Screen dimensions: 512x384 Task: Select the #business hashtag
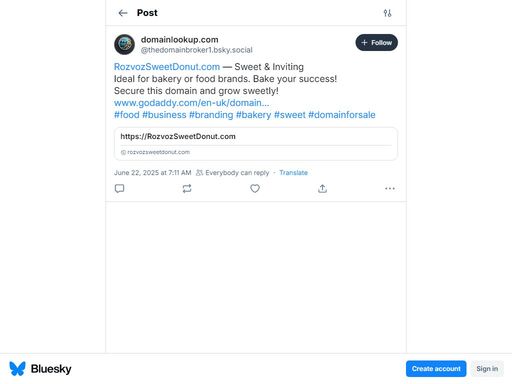pos(164,115)
